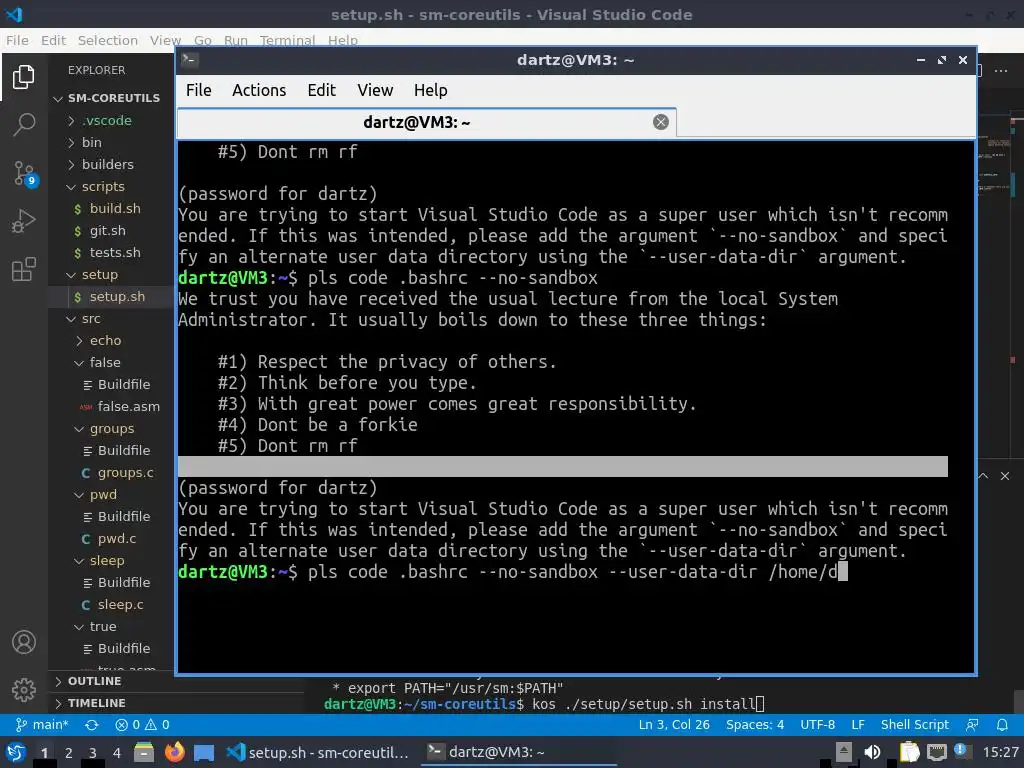Image resolution: width=1024 pixels, height=768 pixels.
Task: Open the terminal Actions menu
Action: (x=259, y=90)
